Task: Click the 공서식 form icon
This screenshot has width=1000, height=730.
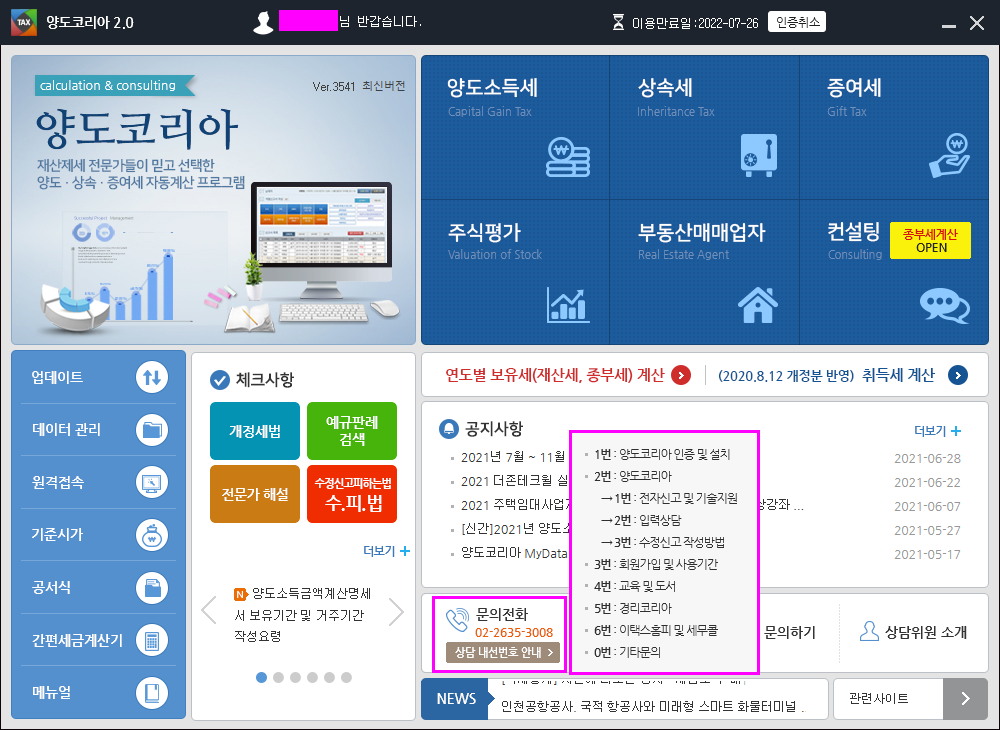Action: pos(152,588)
